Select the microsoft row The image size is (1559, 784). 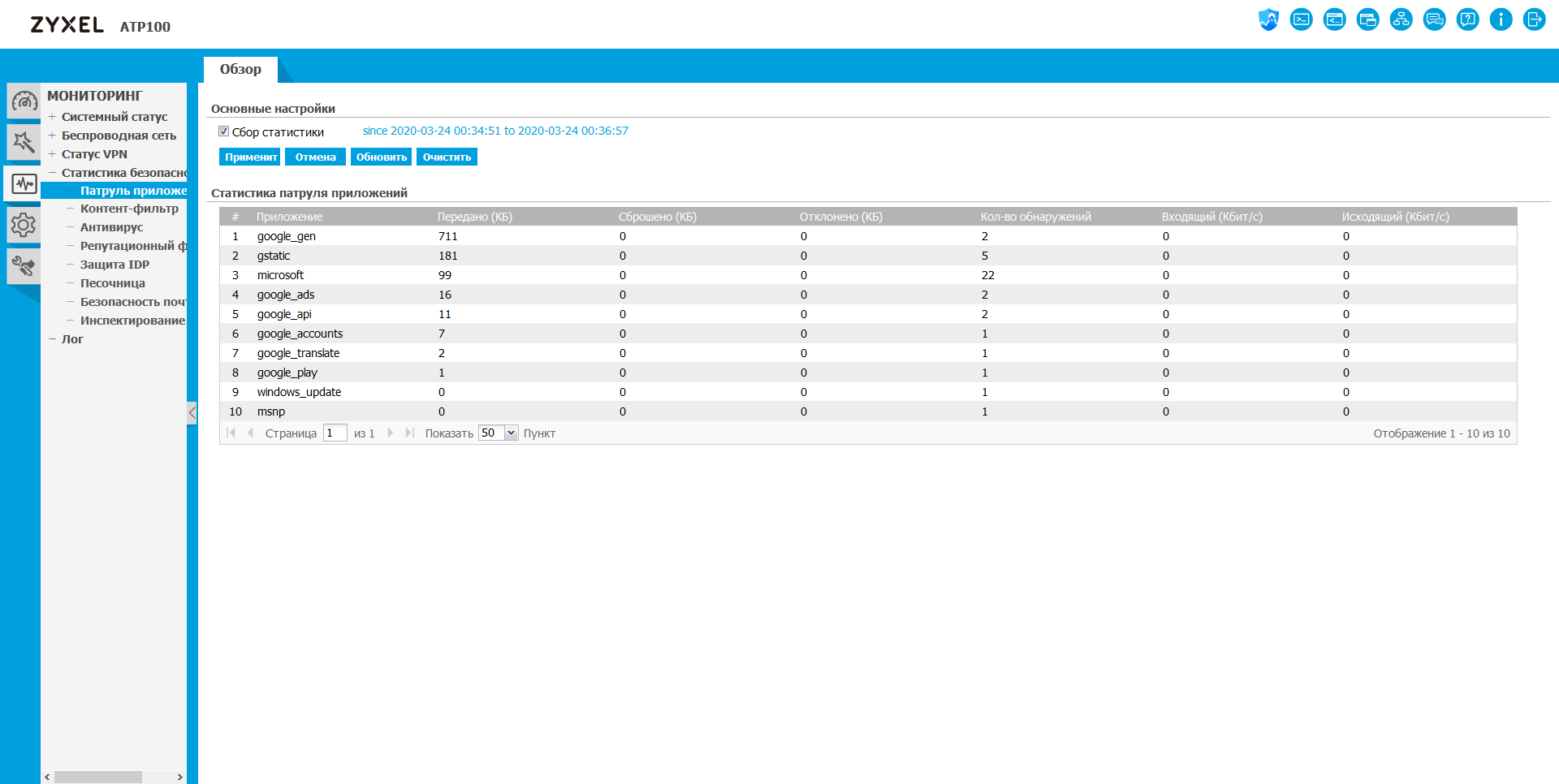point(868,275)
